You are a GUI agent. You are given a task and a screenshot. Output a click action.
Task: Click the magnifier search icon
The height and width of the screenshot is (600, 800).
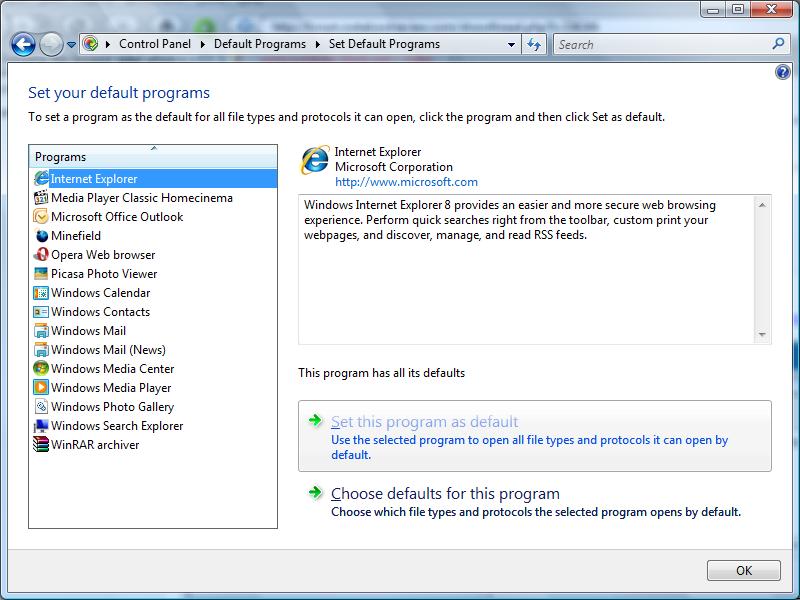point(779,44)
